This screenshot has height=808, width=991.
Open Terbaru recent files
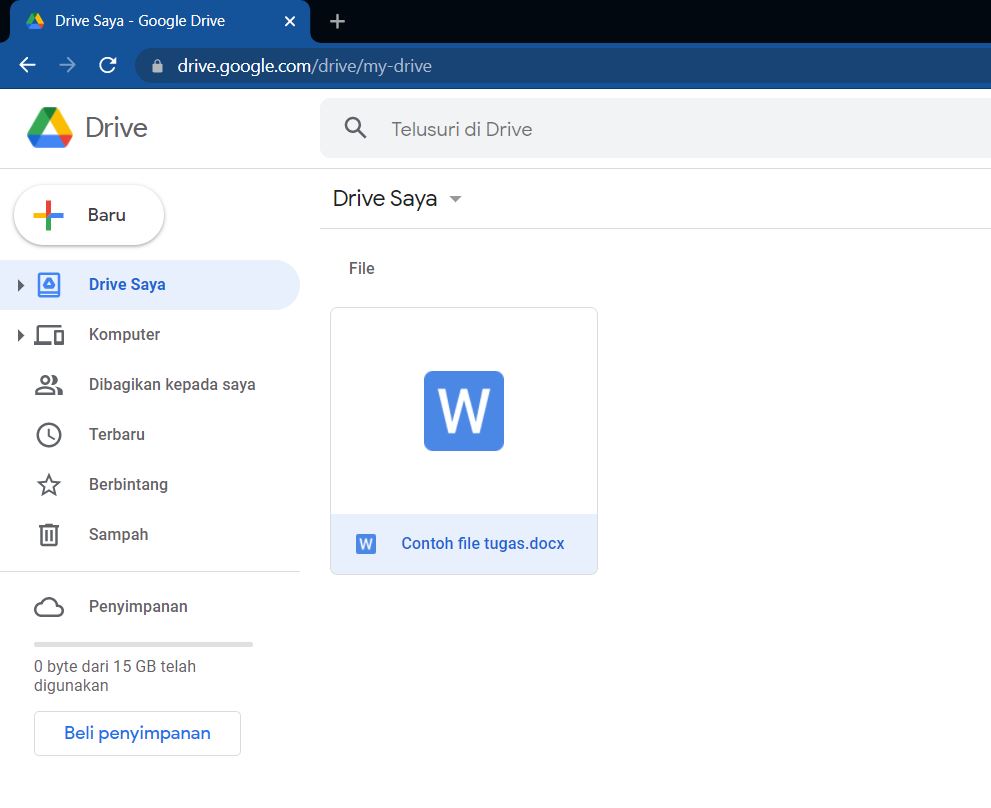(x=150, y=434)
